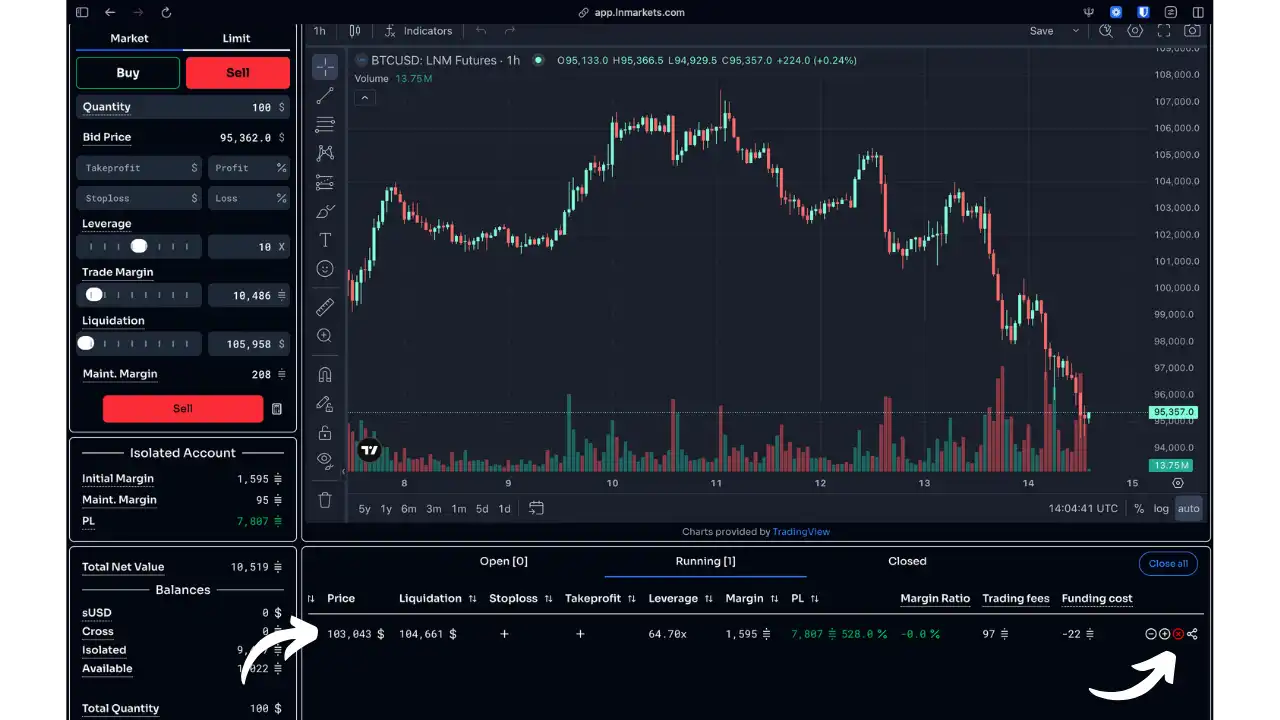Toggle the log scale option
Image resolution: width=1280 pixels, height=720 pixels.
1161,508
